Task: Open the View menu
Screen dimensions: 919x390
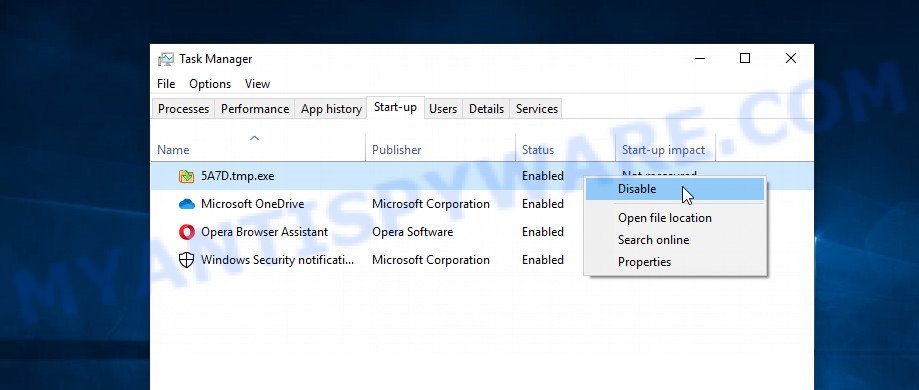Action: point(257,84)
